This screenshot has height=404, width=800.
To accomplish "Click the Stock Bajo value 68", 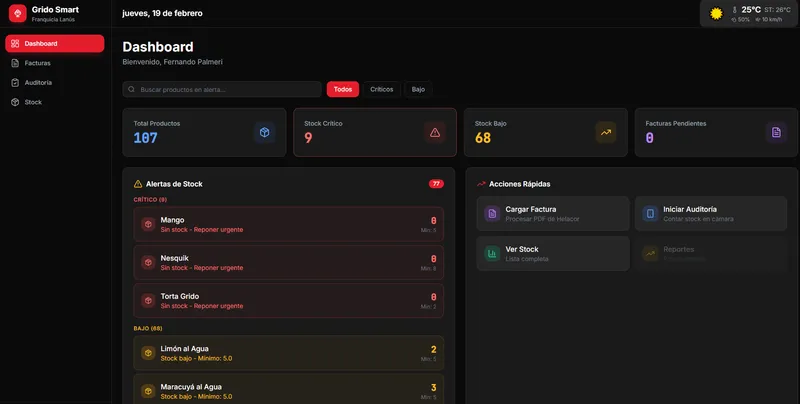I will (483, 138).
